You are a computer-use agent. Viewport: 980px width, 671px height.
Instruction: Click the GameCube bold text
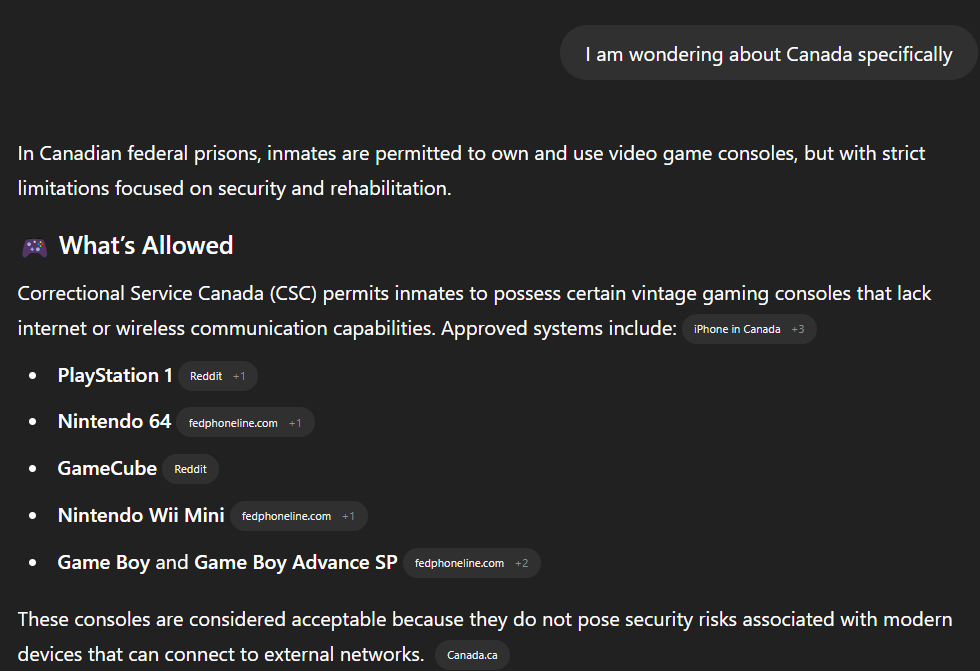[x=107, y=469]
